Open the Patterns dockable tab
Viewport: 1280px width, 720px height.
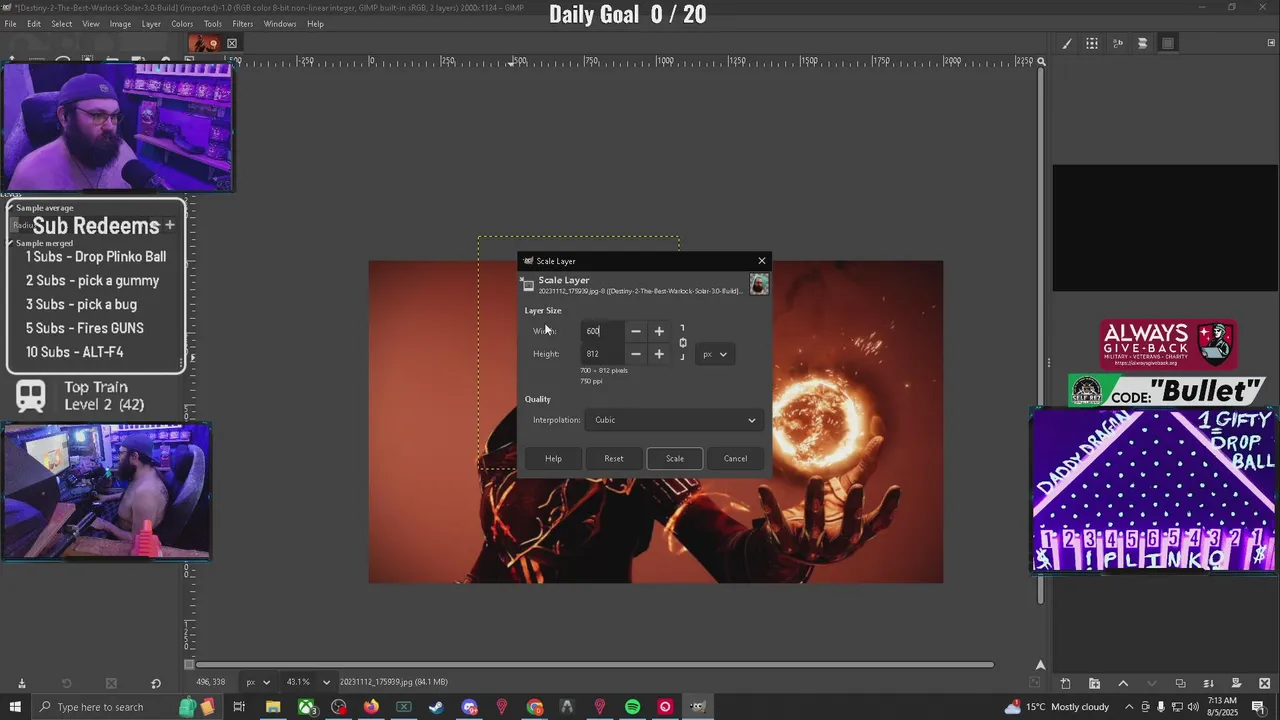(x=1092, y=43)
